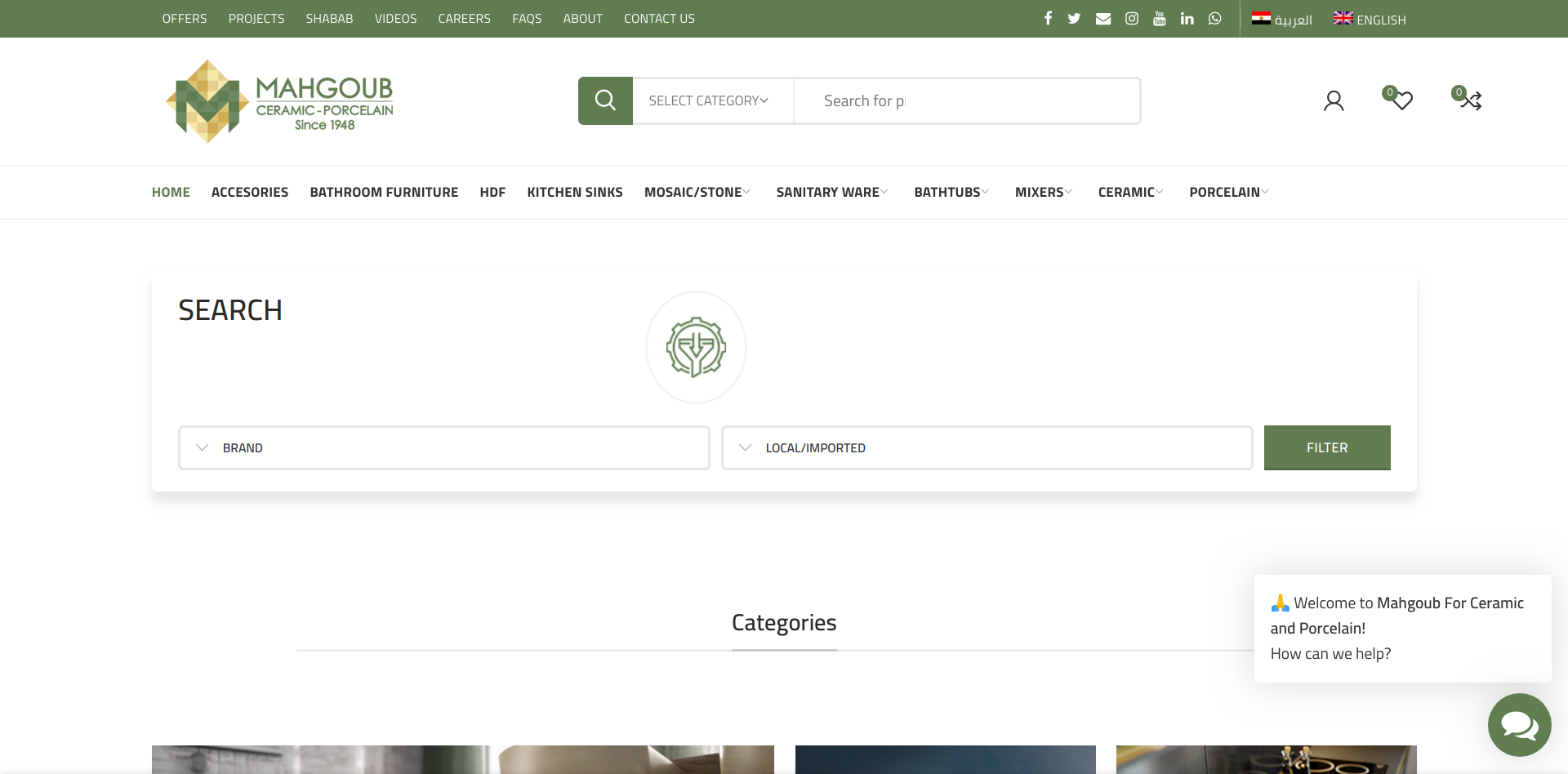The image size is (1568, 774).
Task: Open the Twitter social icon
Action: pos(1074,18)
